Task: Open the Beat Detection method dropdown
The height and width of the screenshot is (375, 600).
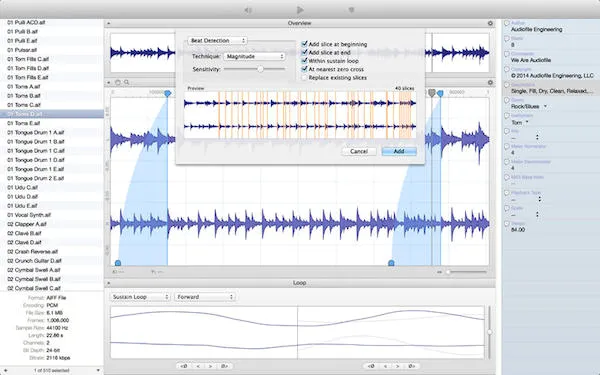Action: point(217,41)
